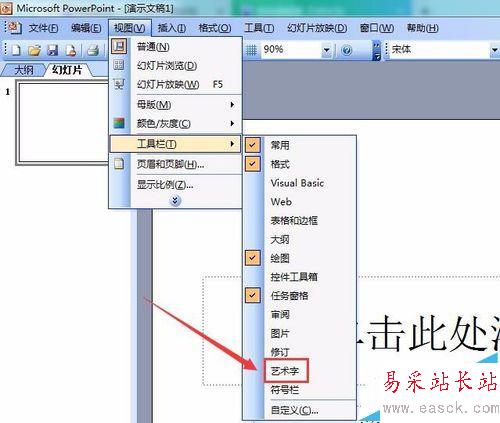Expand the 母版(M) submenu
This screenshot has height=423, width=500.
(x=175, y=105)
